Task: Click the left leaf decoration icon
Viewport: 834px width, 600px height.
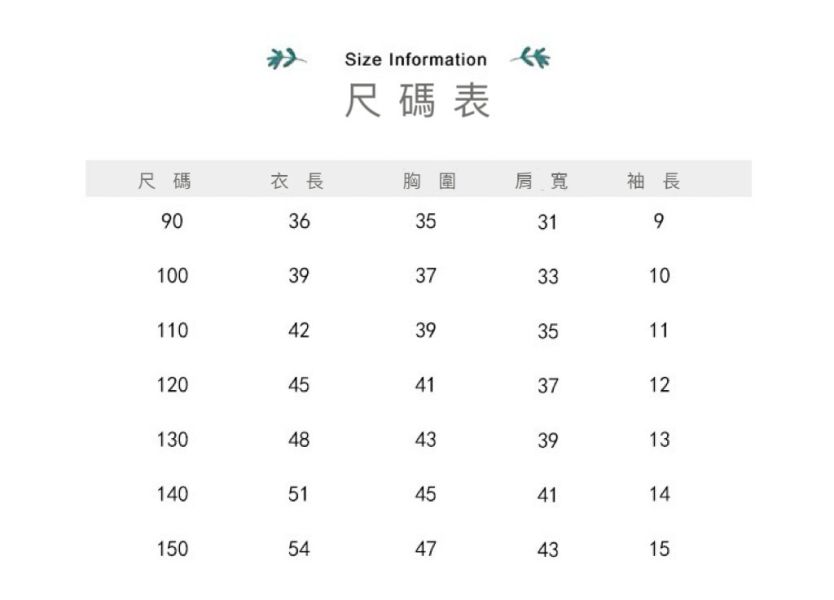Action: pos(284,59)
